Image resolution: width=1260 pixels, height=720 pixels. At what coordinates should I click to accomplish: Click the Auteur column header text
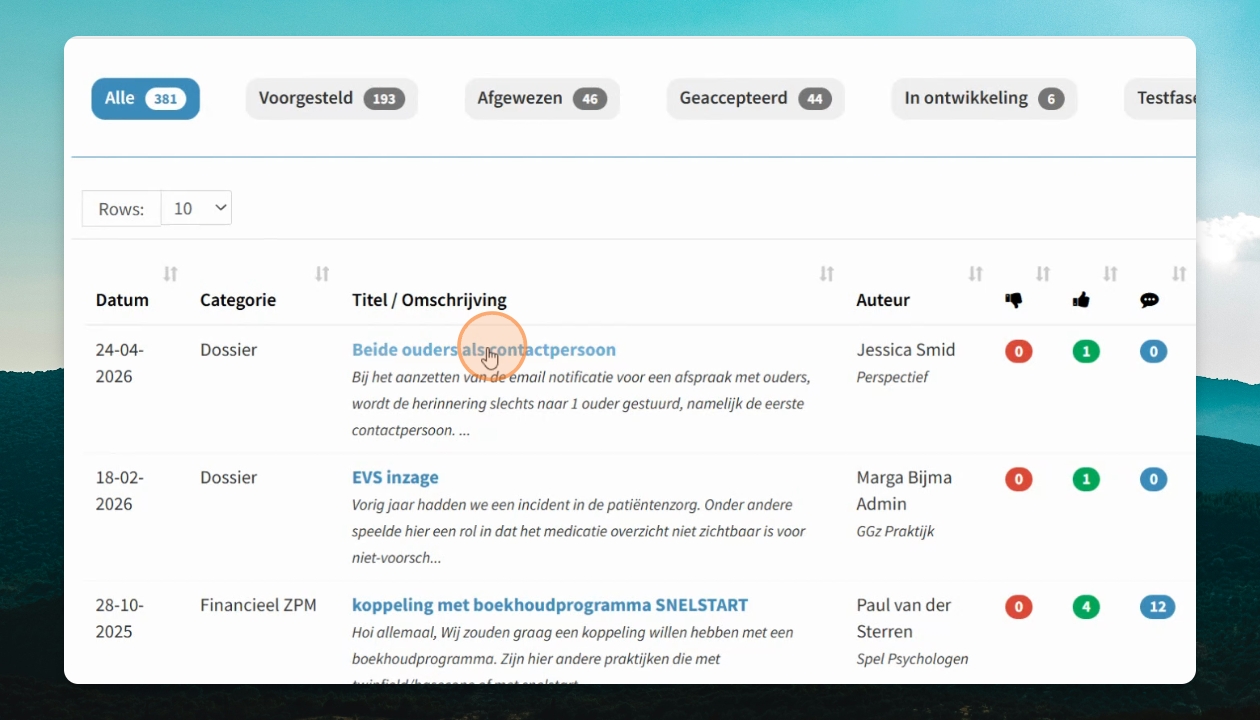pyautogui.click(x=883, y=300)
